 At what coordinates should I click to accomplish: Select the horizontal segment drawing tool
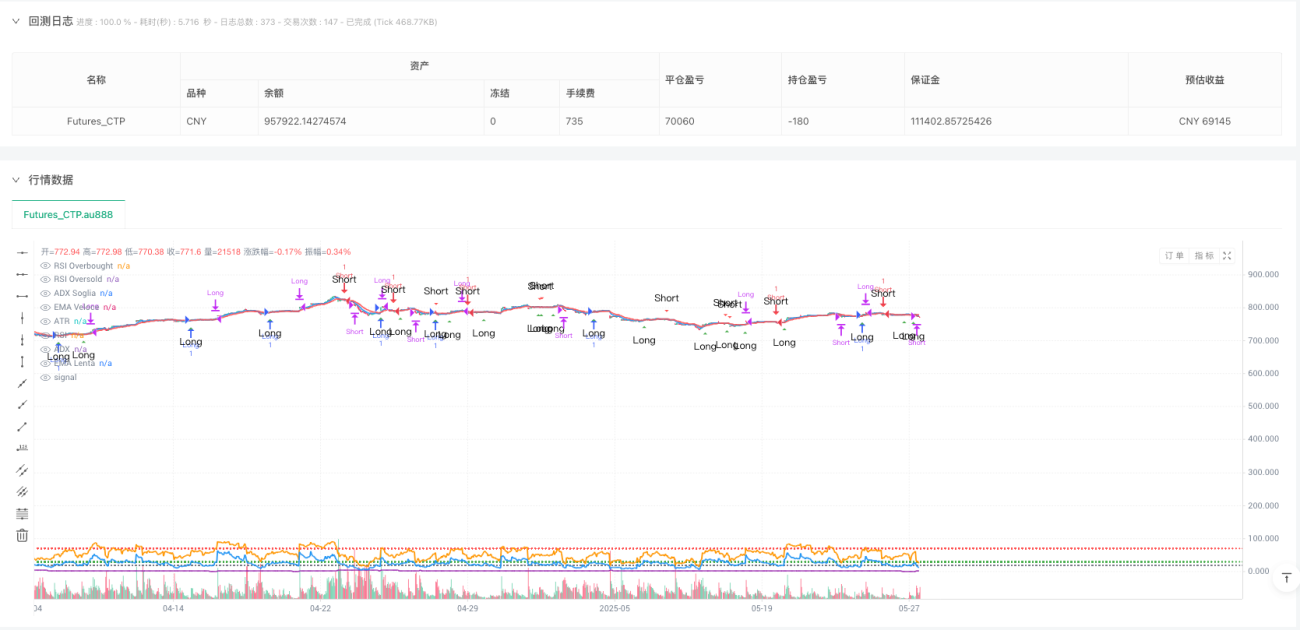pyautogui.click(x=22, y=296)
